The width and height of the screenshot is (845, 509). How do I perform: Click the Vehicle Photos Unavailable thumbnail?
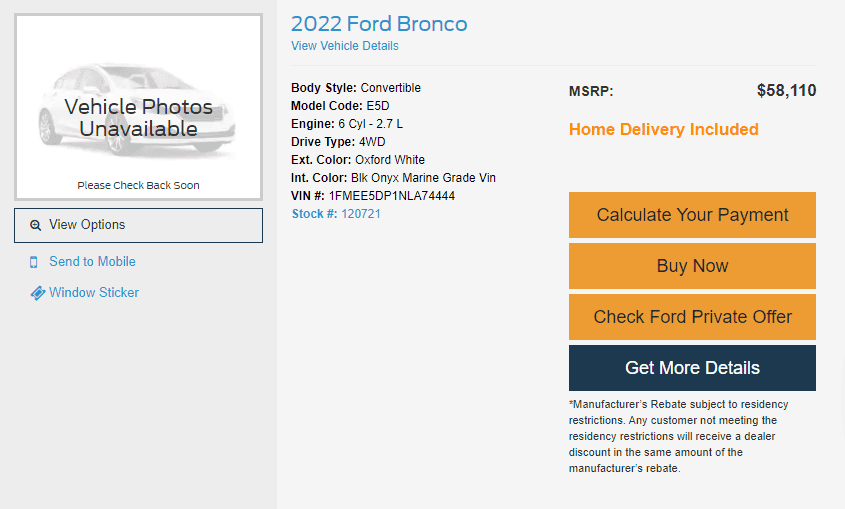(138, 107)
